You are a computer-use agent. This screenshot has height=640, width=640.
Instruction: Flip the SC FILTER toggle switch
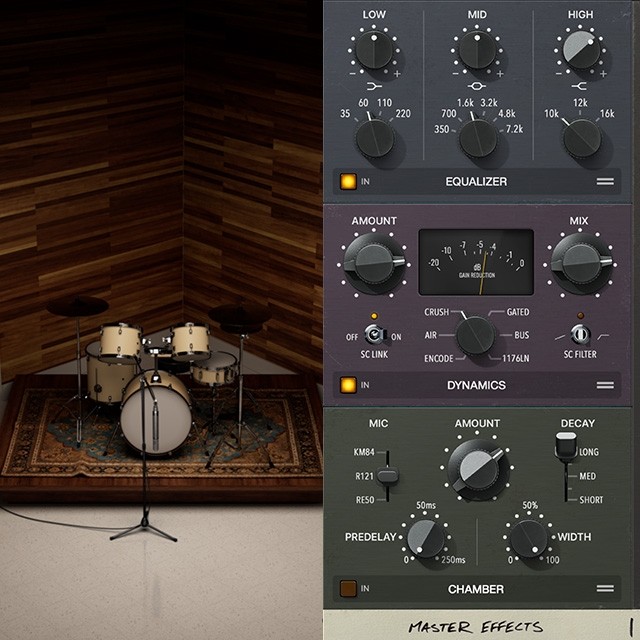click(x=580, y=335)
